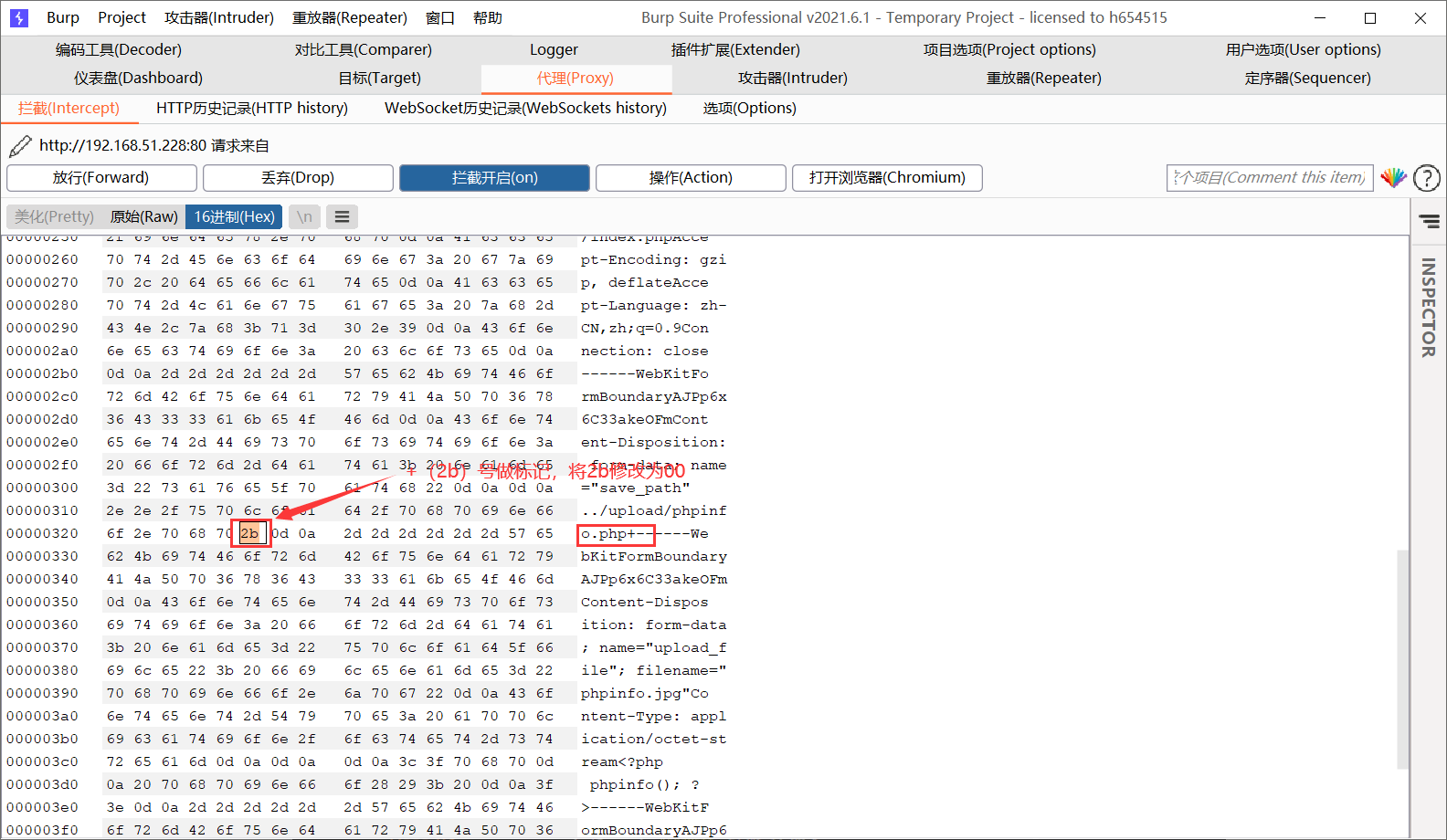Open the proxy Options sub-tab
Viewport: 1447px width, 840px height.
[x=750, y=108]
